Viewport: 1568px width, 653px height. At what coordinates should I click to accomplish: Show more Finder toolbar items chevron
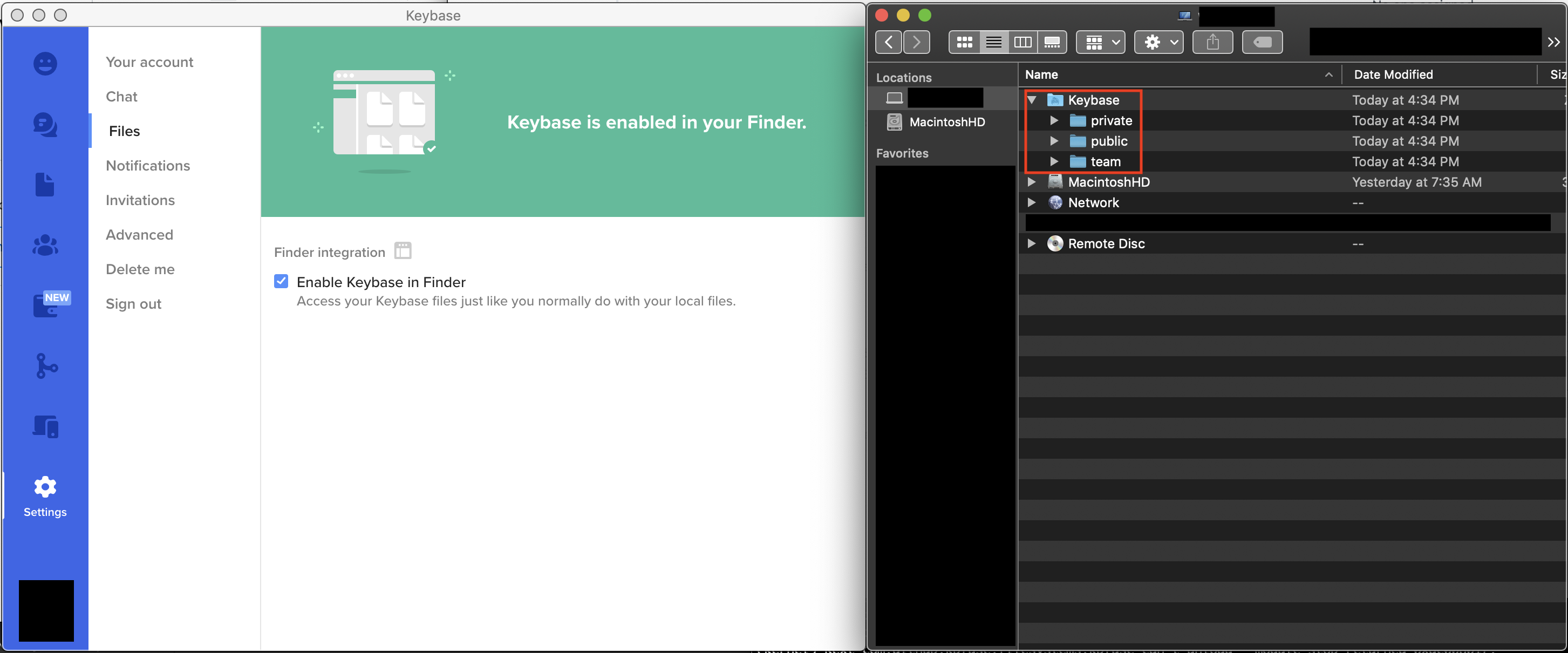click(1554, 42)
